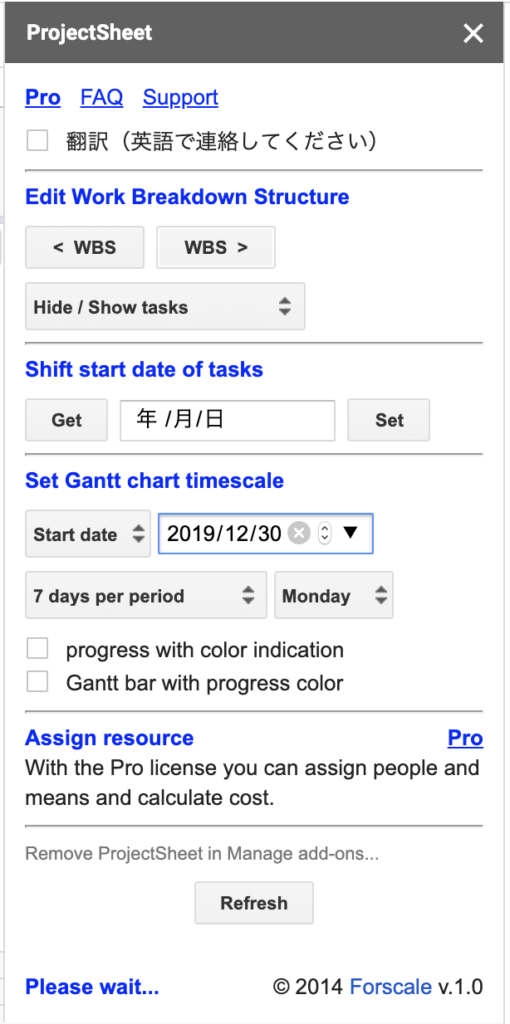The width and height of the screenshot is (510, 1024).
Task: Enable Gantt bar with progress color
Action: point(37,682)
